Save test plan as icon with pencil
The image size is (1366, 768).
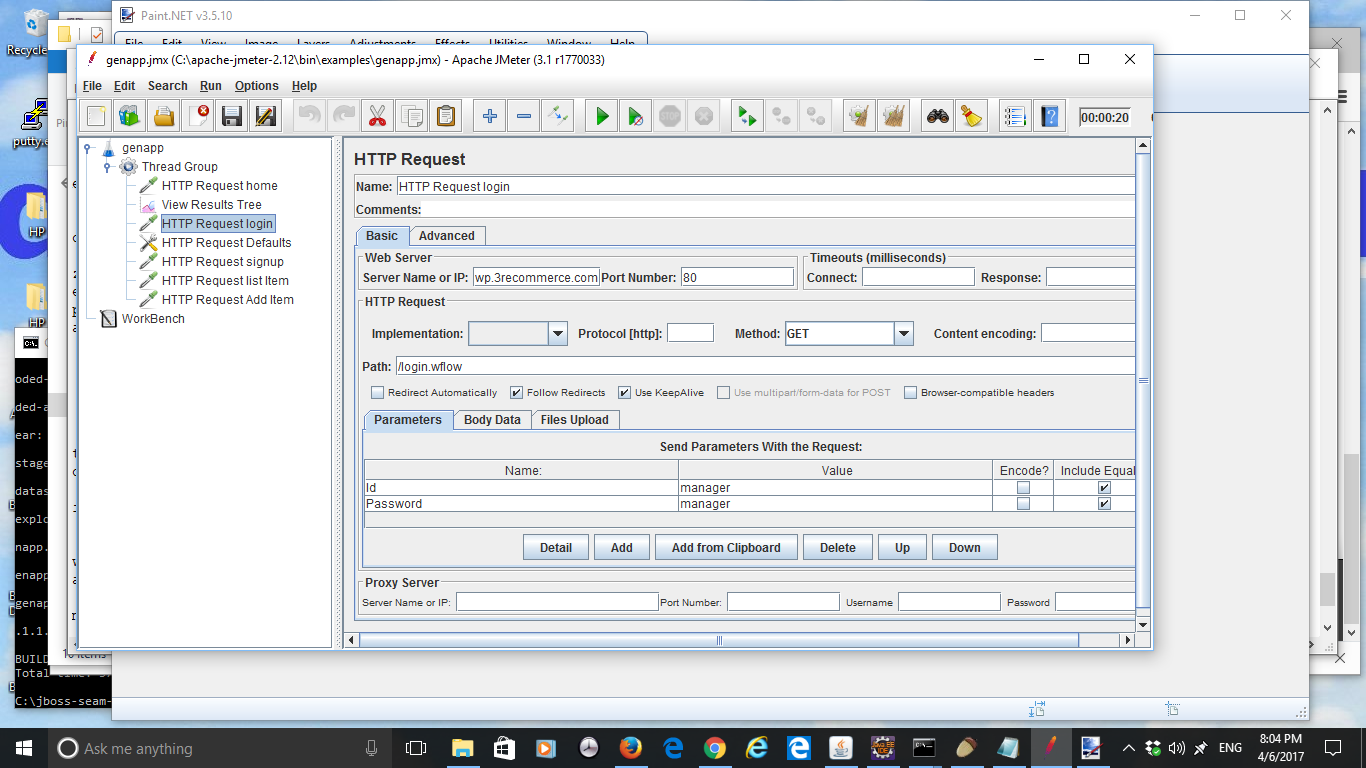coord(266,116)
